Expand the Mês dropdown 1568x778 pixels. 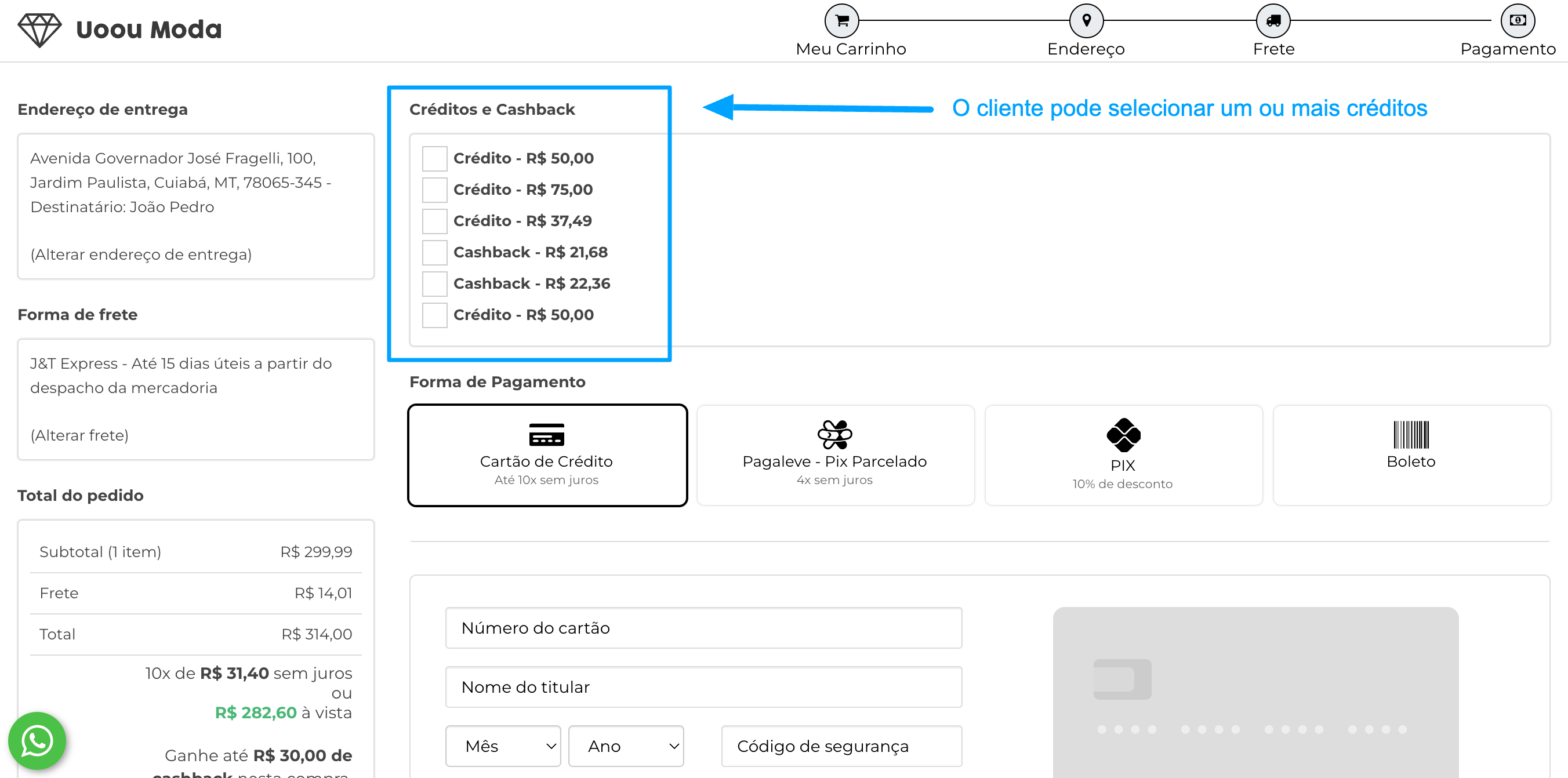point(503,746)
